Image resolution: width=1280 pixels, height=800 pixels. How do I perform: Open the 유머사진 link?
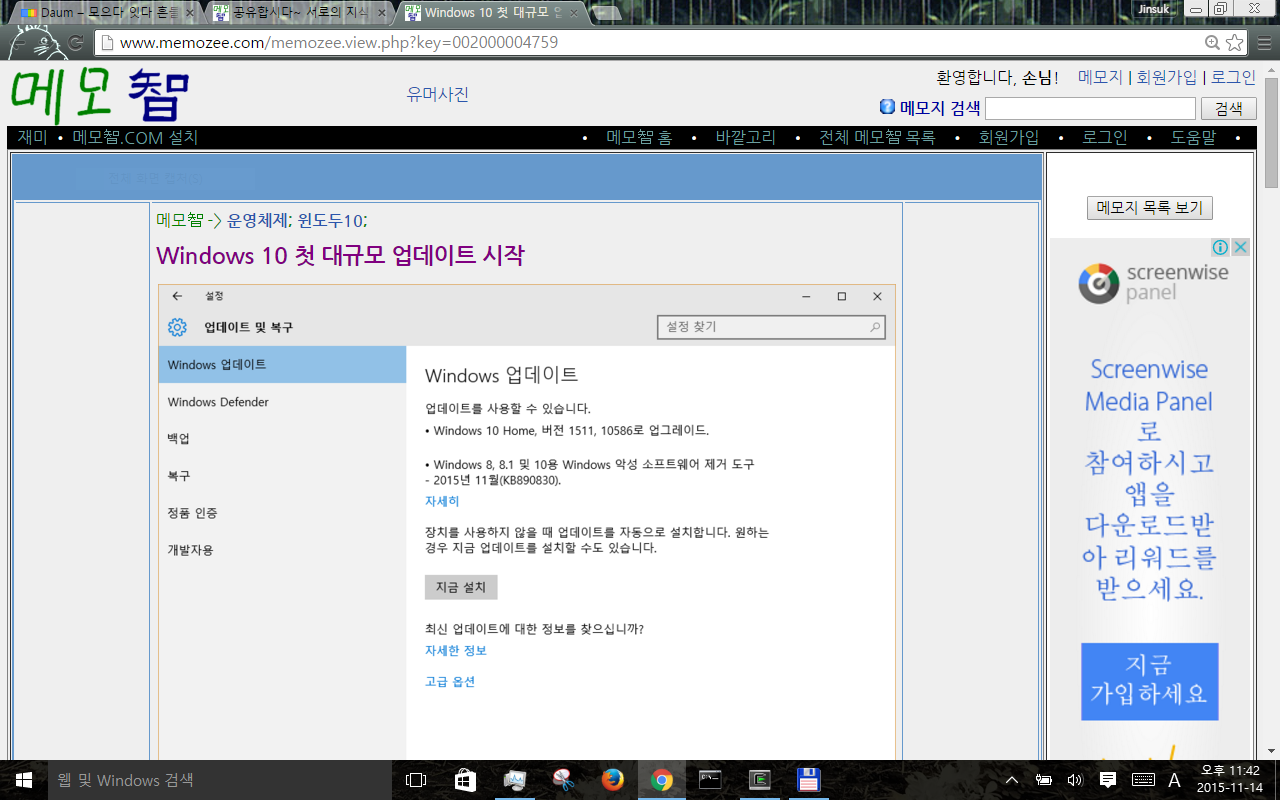point(437,94)
